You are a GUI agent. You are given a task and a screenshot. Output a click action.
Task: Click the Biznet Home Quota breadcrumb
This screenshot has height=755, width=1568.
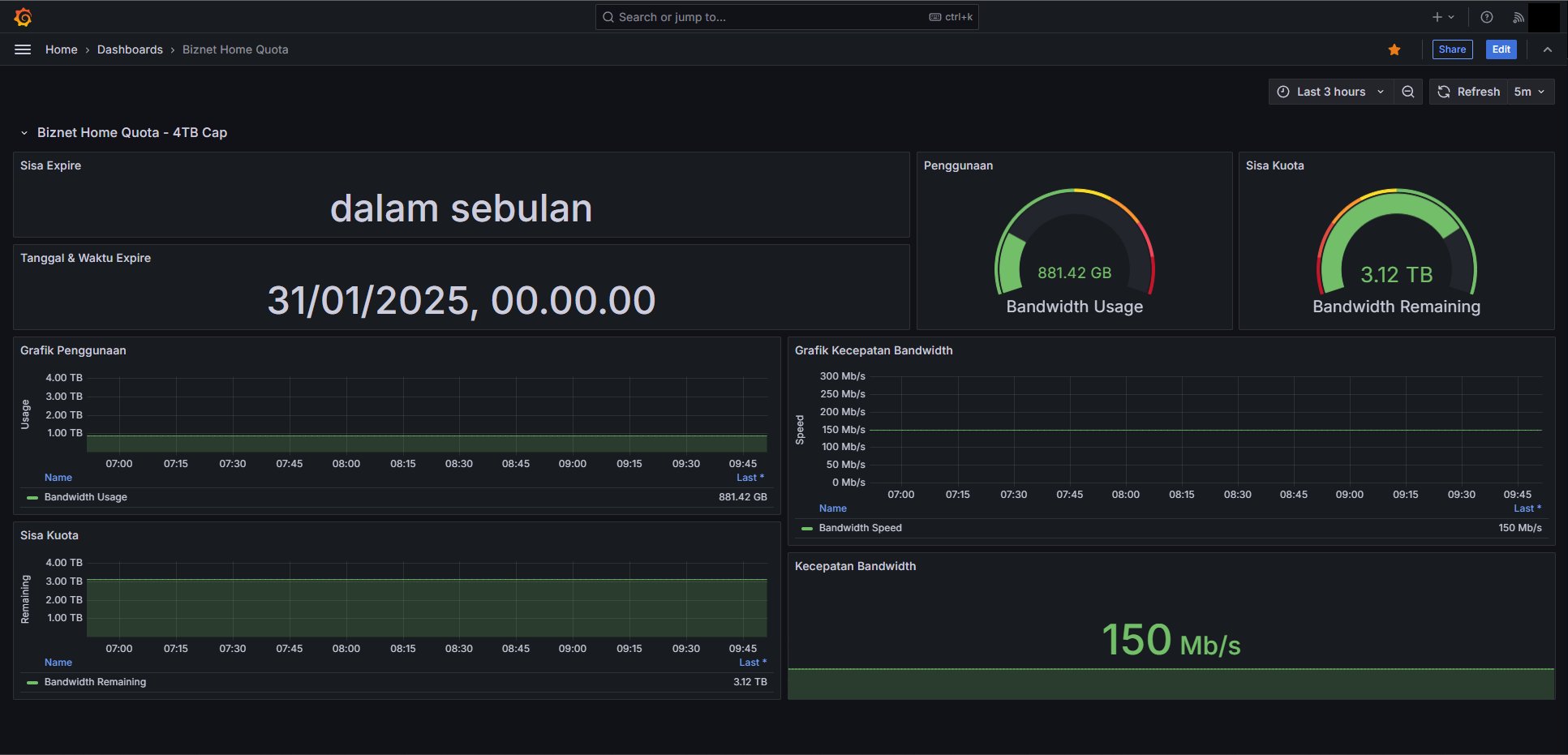[235, 49]
